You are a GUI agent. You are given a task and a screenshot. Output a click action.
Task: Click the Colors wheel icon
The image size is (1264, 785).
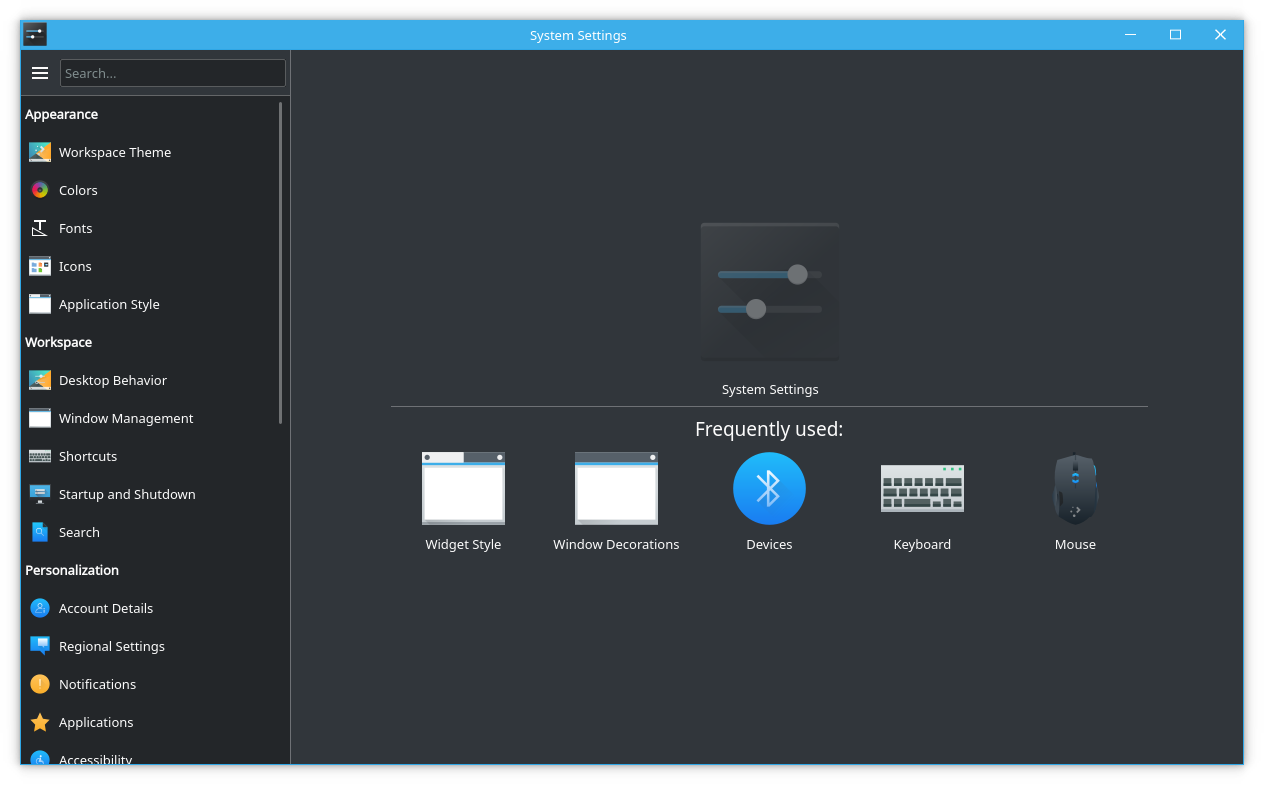[x=40, y=190]
